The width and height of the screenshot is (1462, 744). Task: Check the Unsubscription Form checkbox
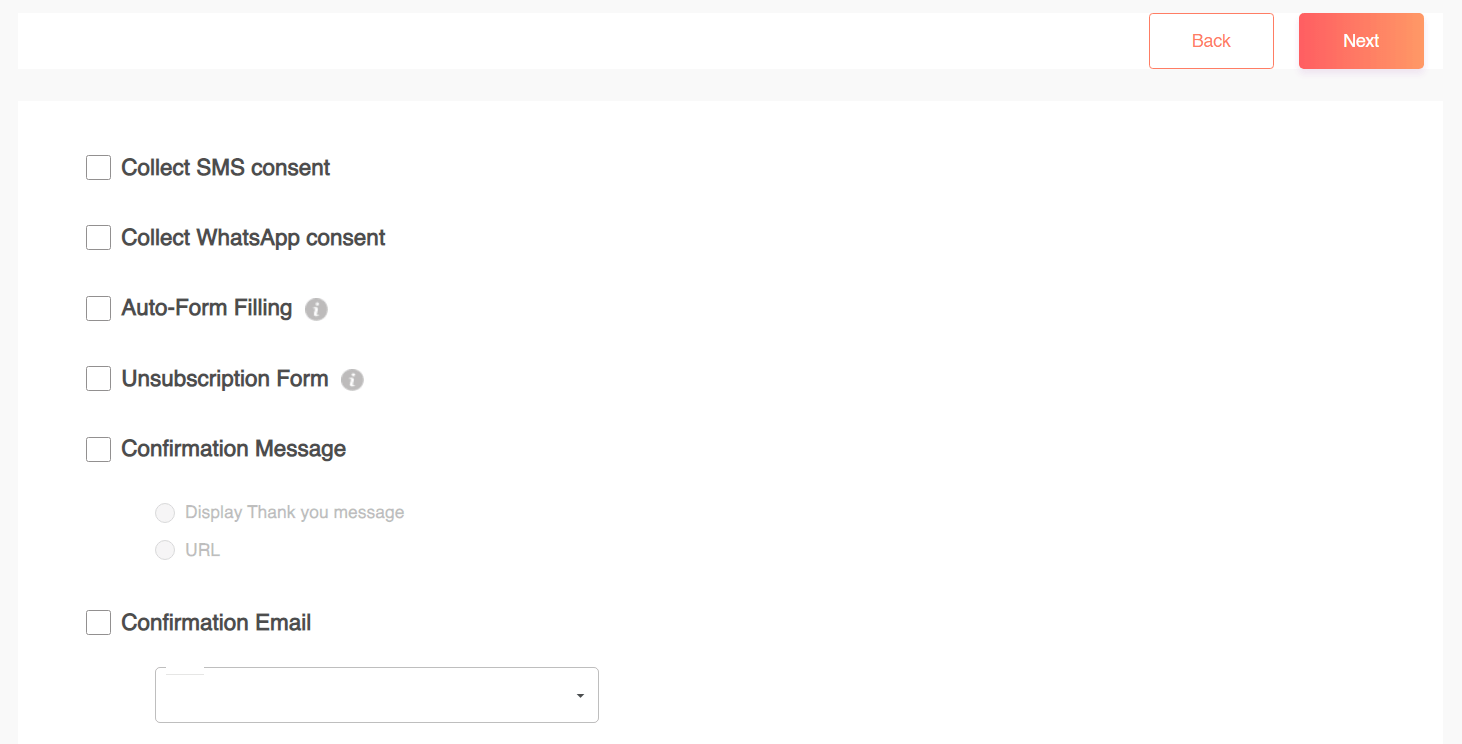tap(98, 378)
